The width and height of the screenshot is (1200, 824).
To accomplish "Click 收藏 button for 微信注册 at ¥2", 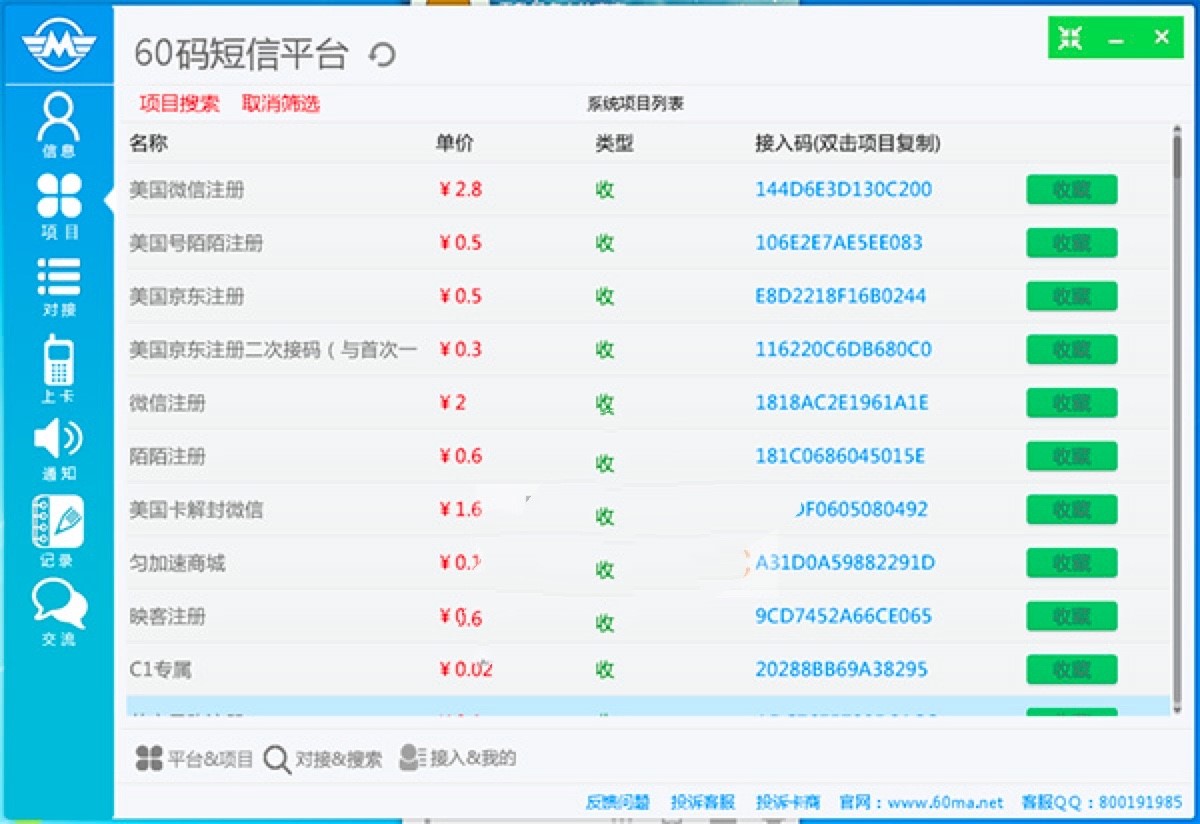I will 1071,403.
